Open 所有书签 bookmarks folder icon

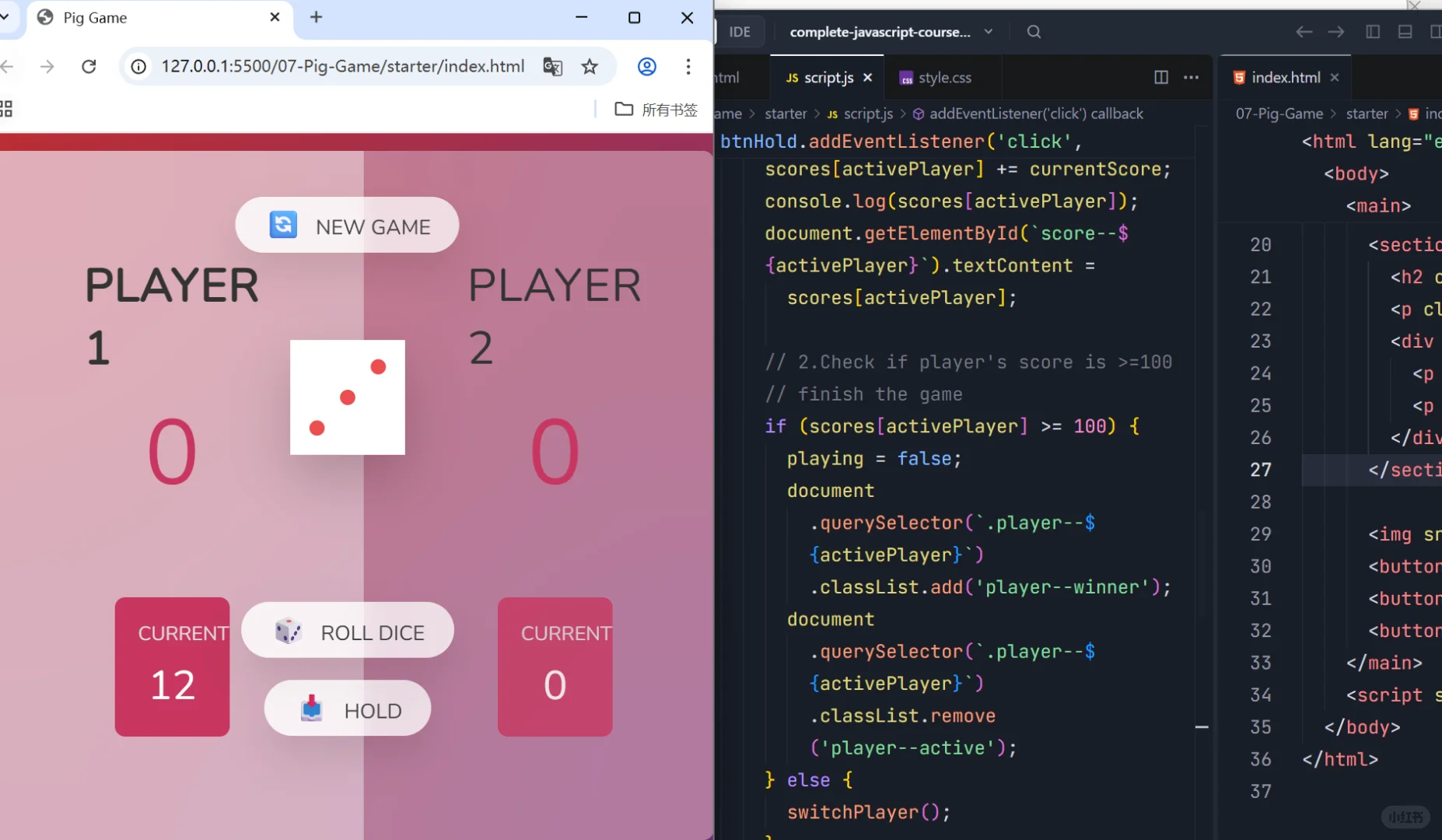pyautogui.click(x=624, y=109)
